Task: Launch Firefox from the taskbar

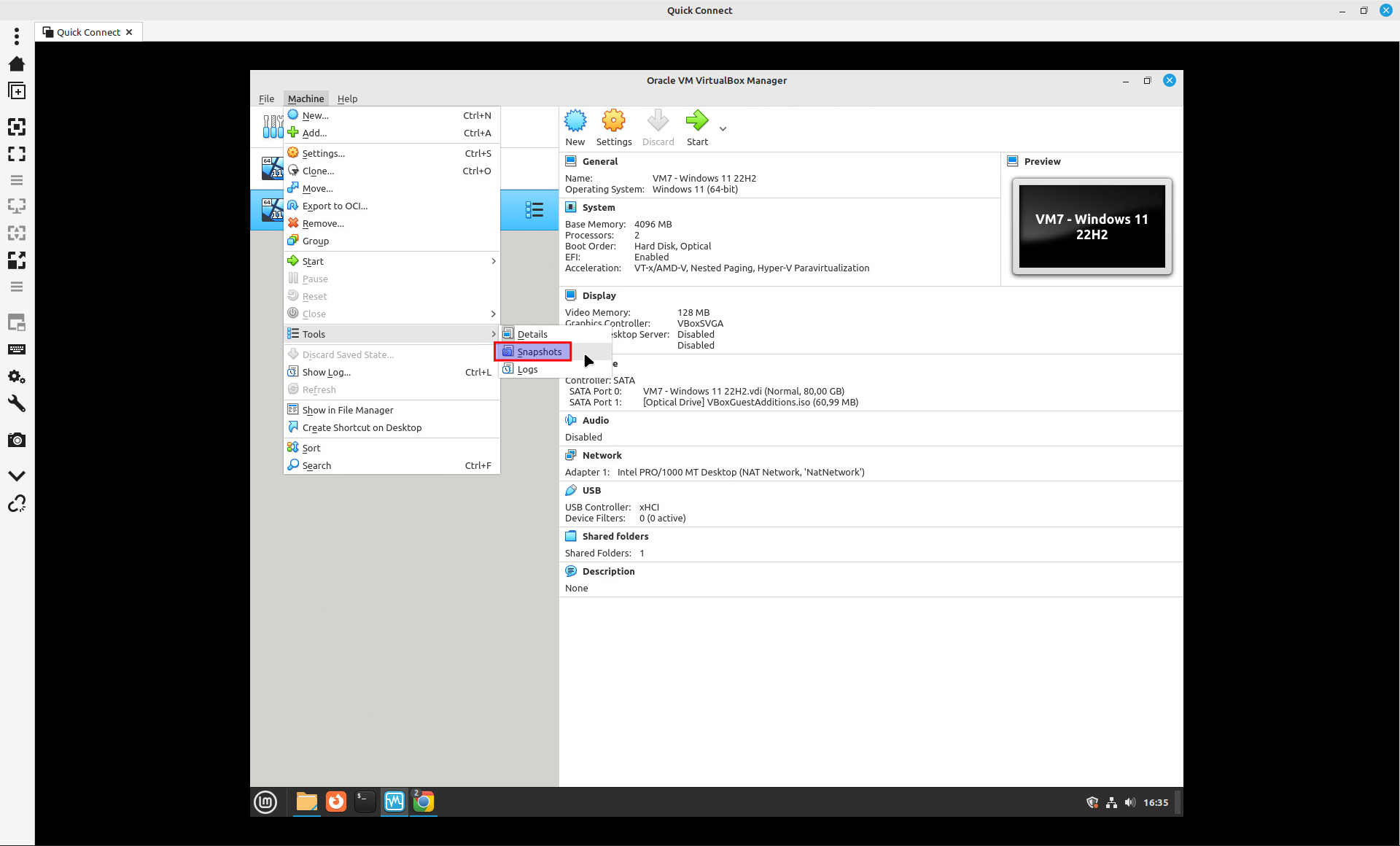Action: click(x=336, y=802)
